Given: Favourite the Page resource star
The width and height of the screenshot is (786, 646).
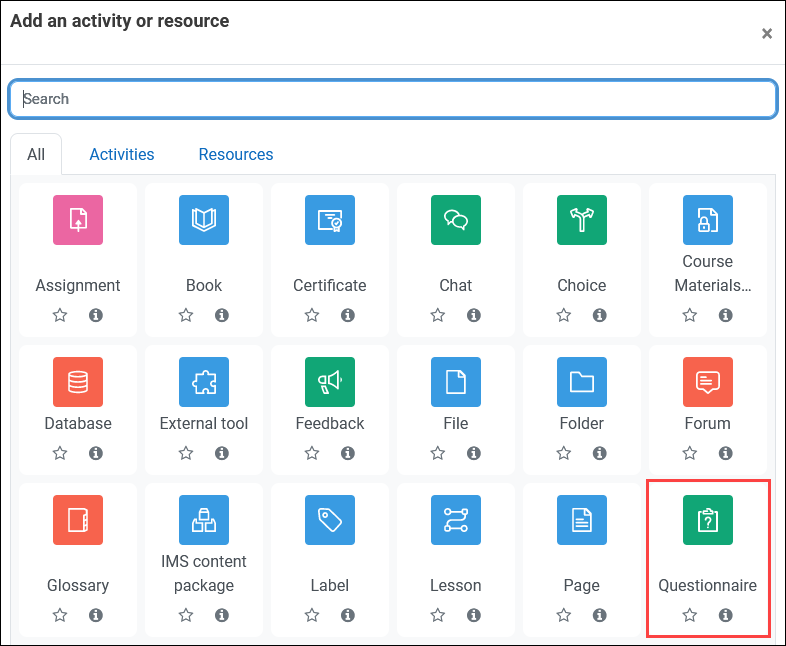Looking at the screenshot, I should tap(564, 615).
